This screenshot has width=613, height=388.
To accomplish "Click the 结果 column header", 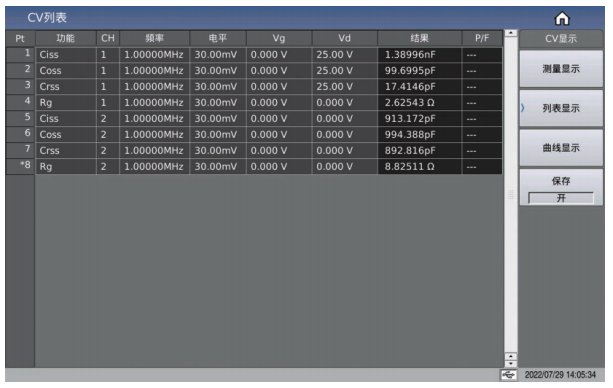I will 419,38.
